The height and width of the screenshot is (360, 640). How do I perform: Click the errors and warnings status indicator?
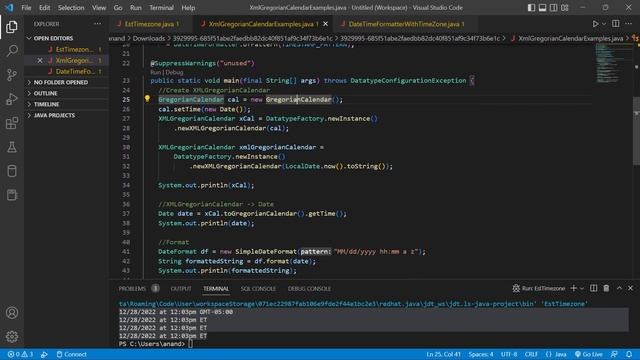coord(20,354)
